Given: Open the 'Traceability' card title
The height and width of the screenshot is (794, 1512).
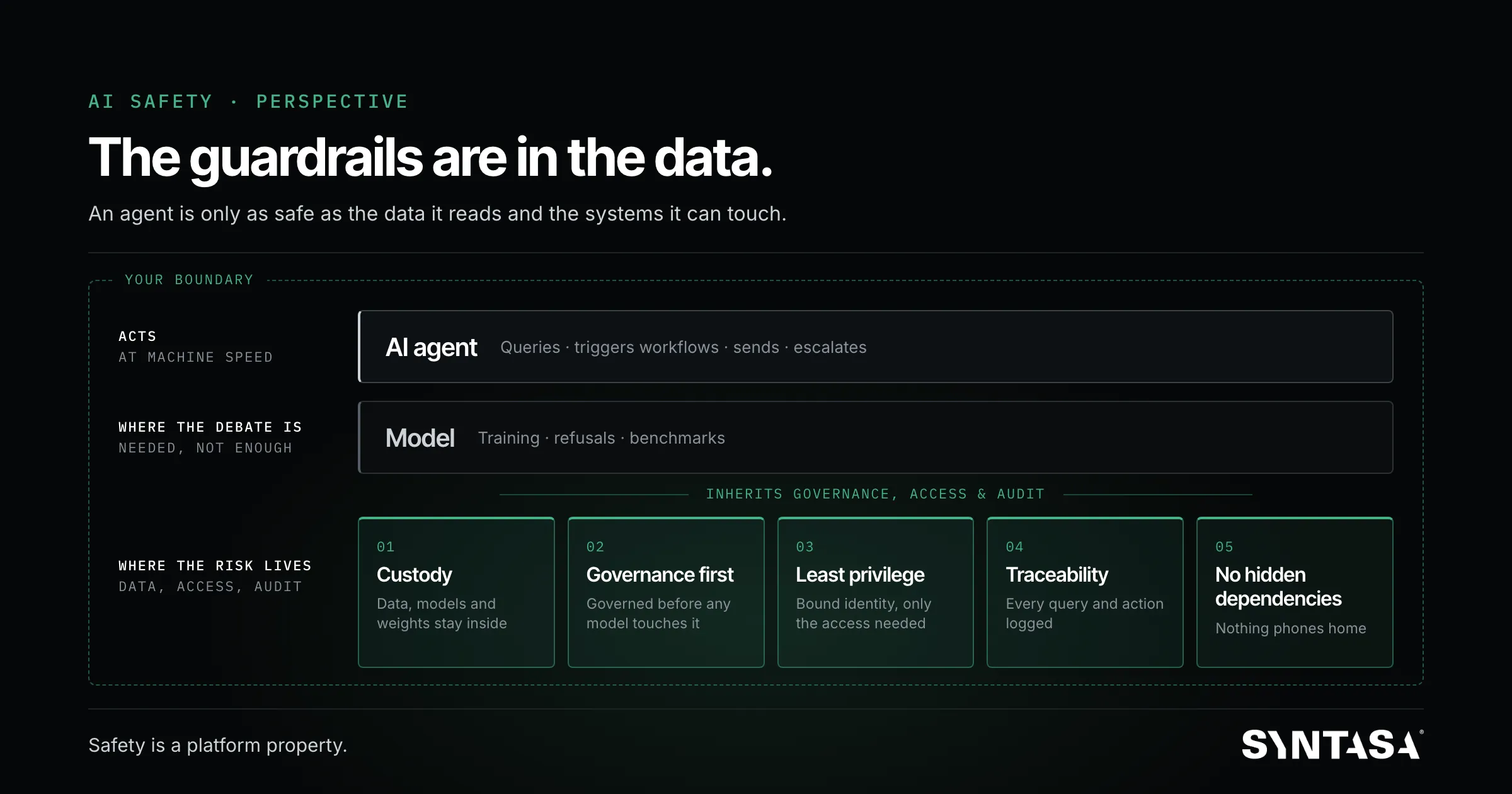Looking at the screenshot, I should [x=1057, y=575].
